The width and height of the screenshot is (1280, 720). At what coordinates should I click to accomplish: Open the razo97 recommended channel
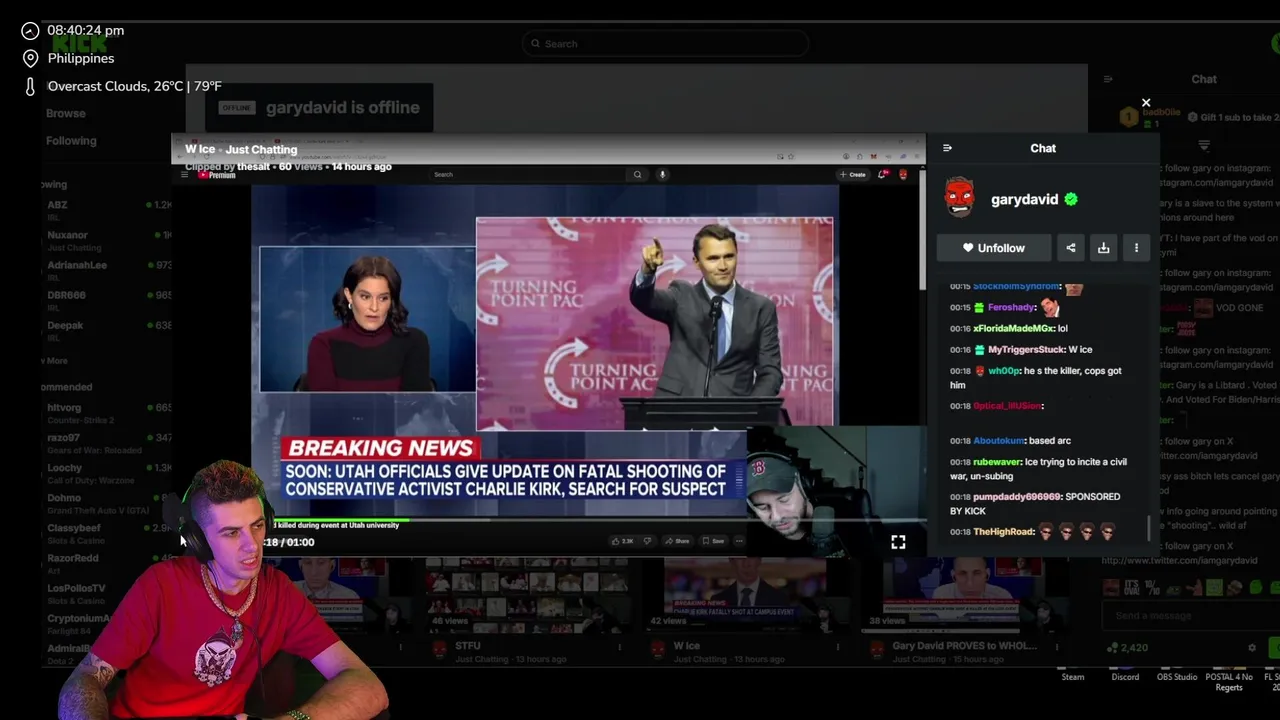coord(106,442)
